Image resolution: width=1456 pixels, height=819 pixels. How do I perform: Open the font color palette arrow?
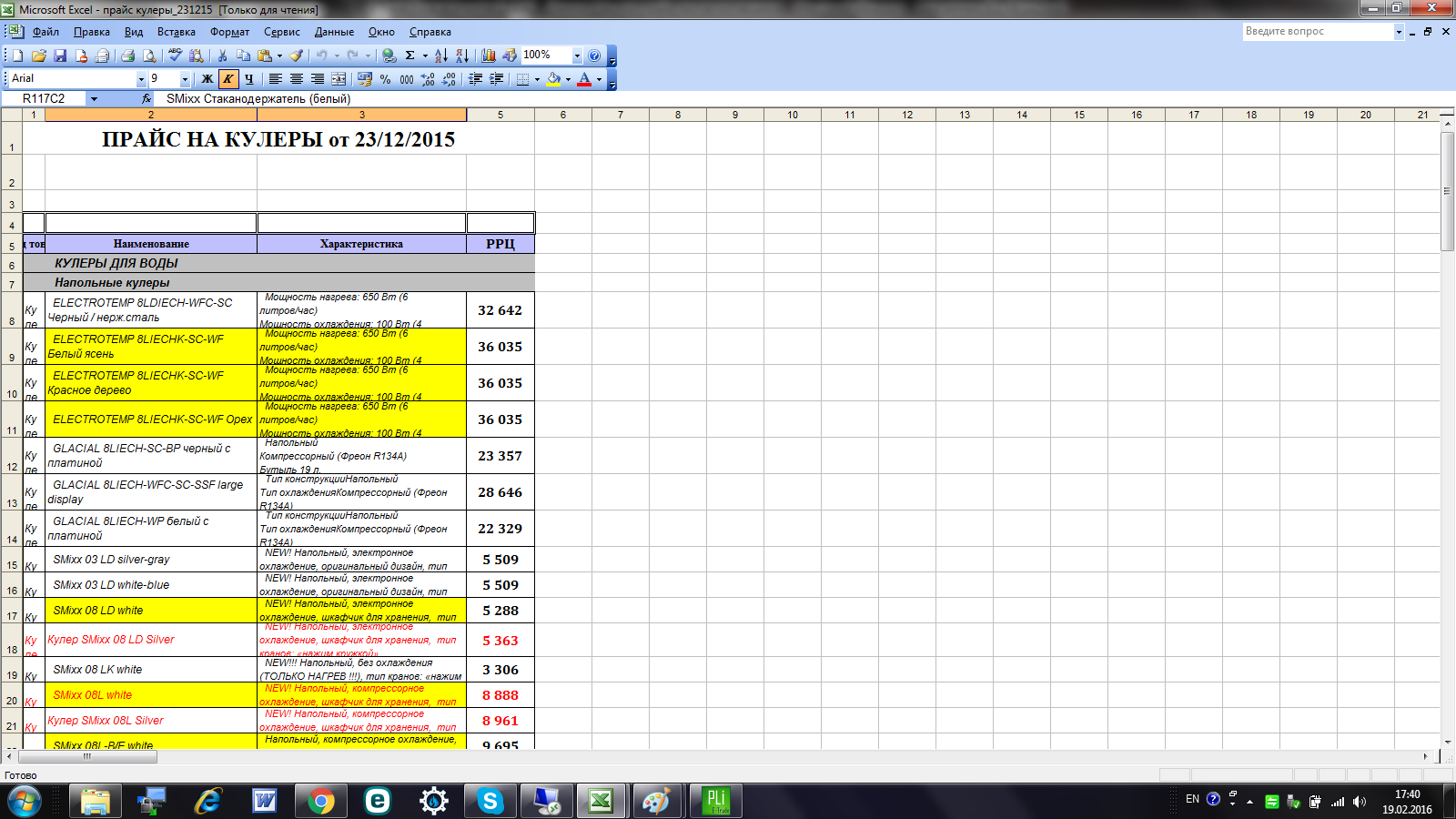click(x=599, y=79)
